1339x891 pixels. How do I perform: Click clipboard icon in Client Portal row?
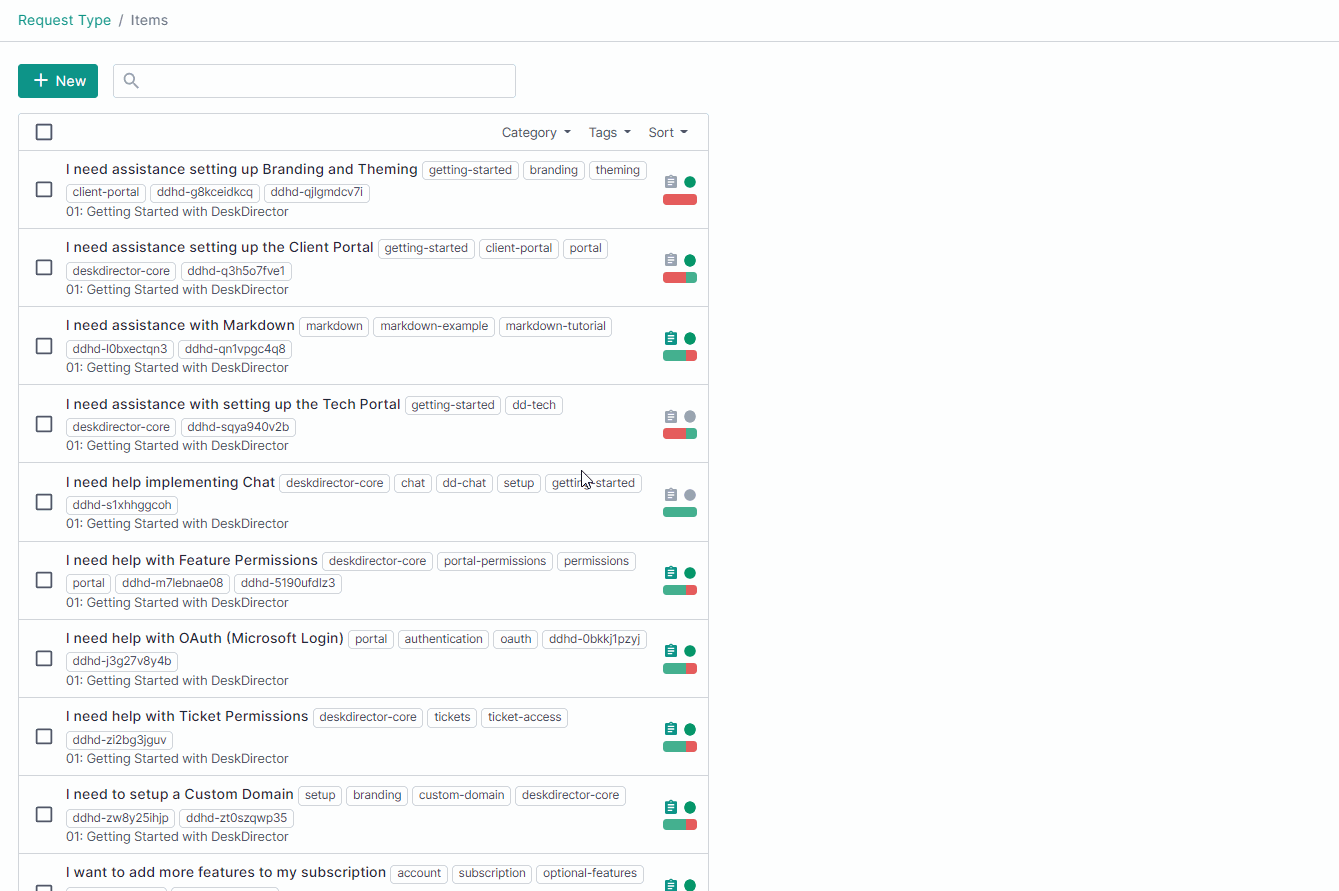pos(671,260)
